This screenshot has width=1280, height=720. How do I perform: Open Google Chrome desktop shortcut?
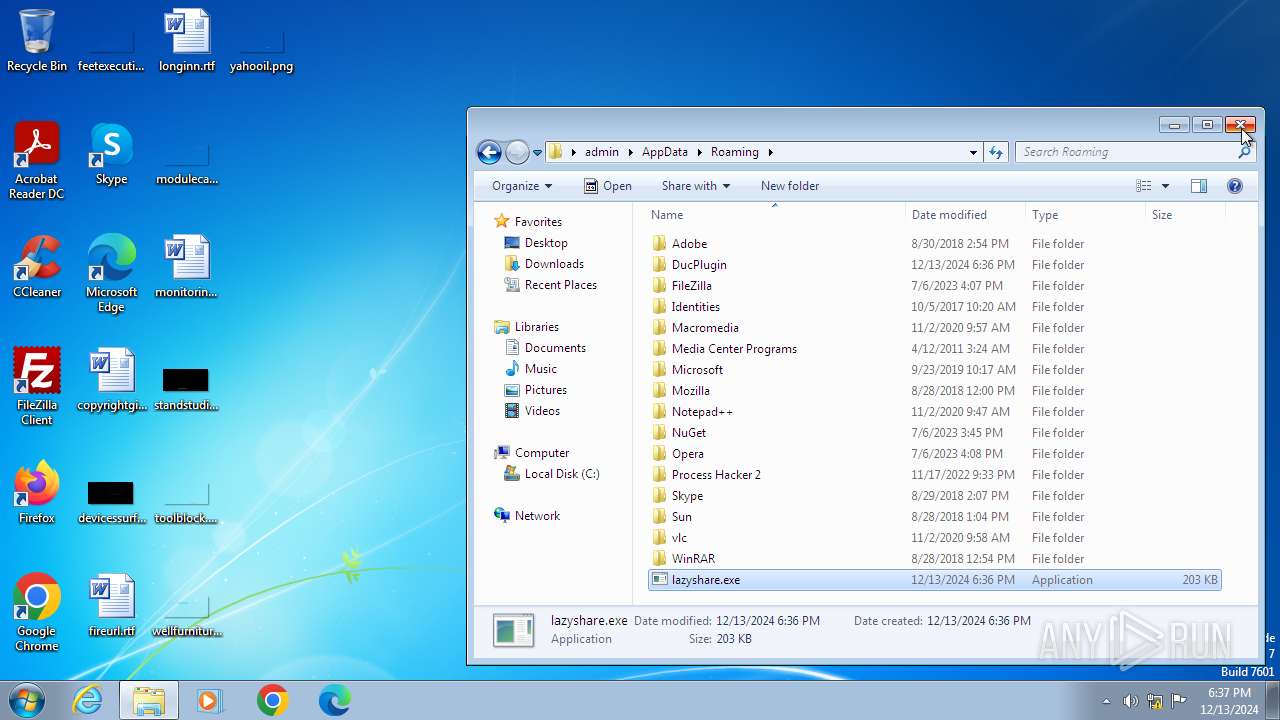pos(37,612)
